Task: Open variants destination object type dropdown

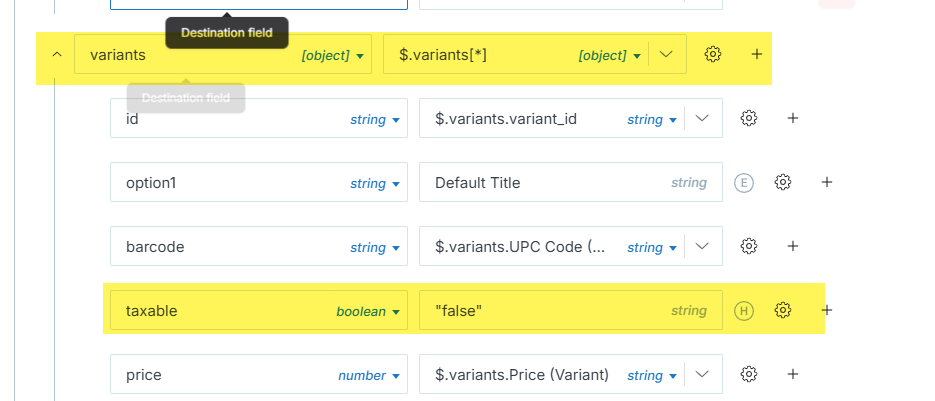Action: [x=336, y=55]
